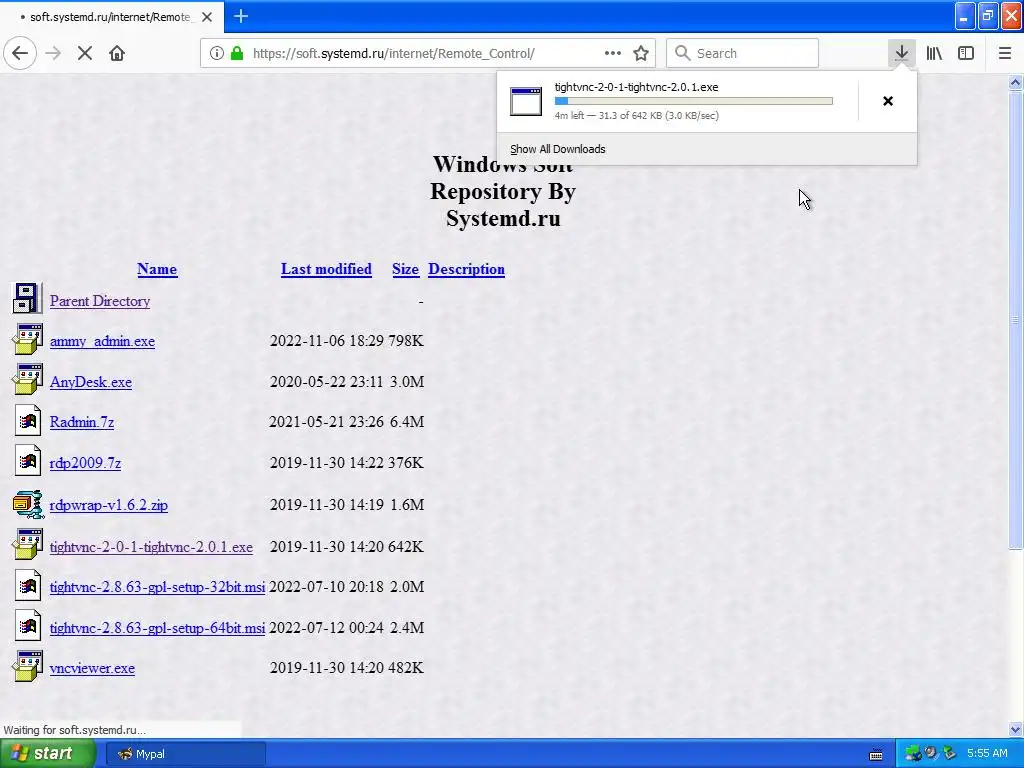Download tightvnc-2.8.63-gpl-setup-64bit.msi
The width and height of the screenshot is (1024, 768).
click(x=157, y=628)
